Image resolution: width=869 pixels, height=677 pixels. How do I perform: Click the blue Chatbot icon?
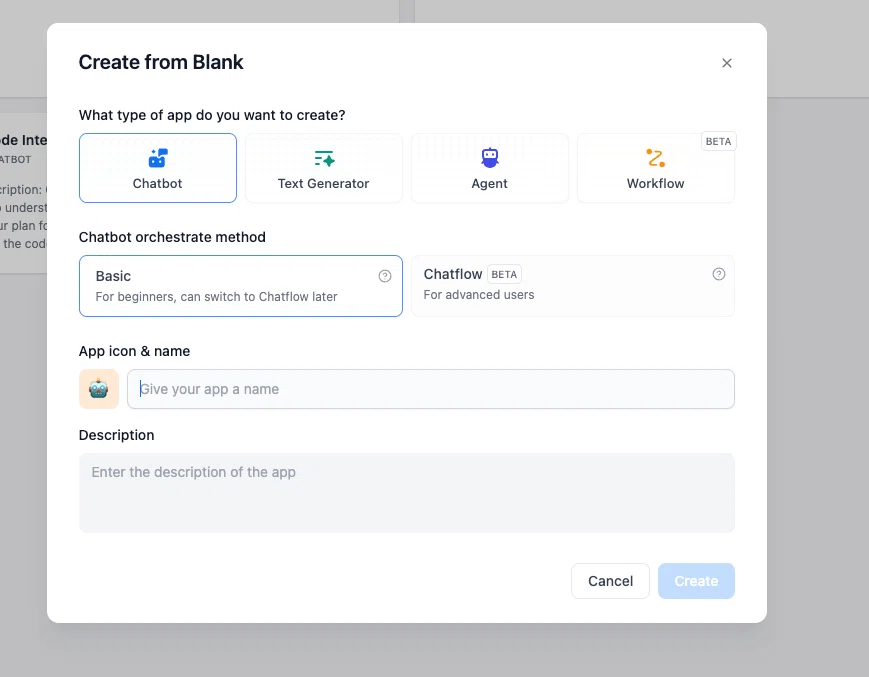[158, 158]
